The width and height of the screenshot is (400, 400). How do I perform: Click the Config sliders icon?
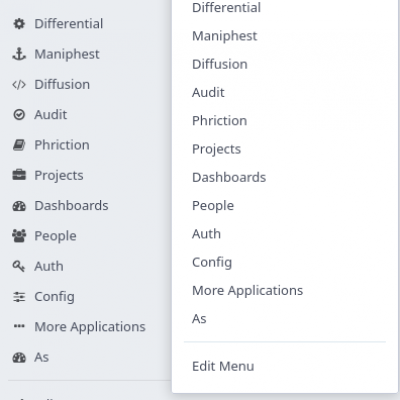click(x=19, y=297)
